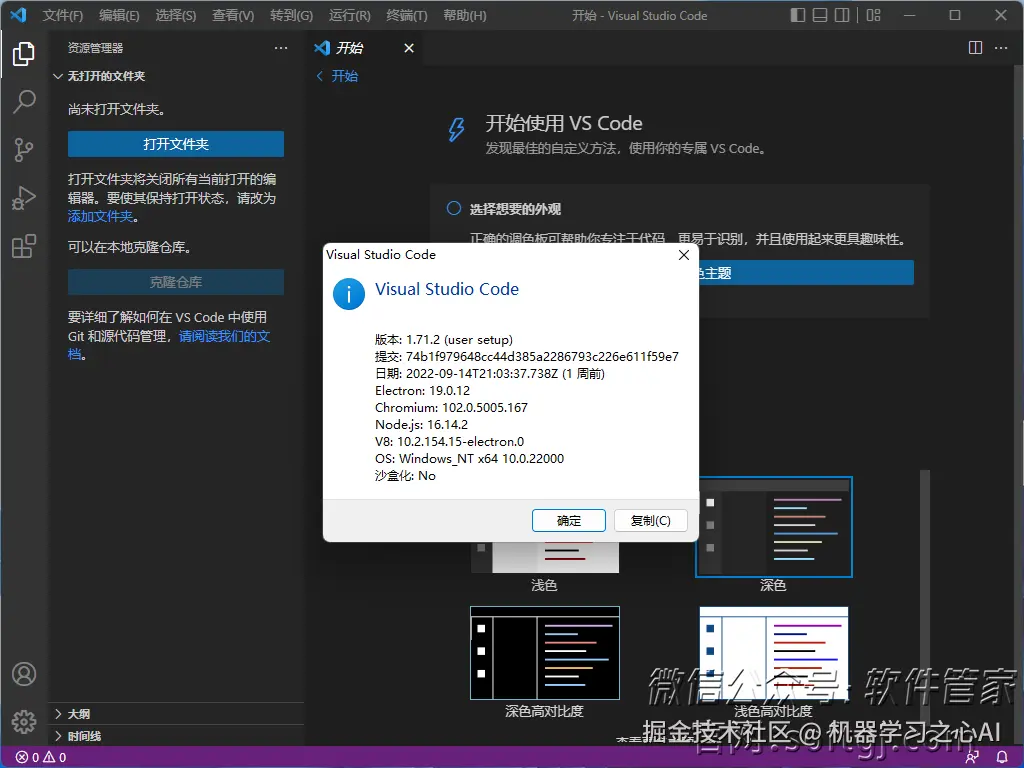Click the commit hash 提交 line

pyautogui.click(x=526, y=357)
